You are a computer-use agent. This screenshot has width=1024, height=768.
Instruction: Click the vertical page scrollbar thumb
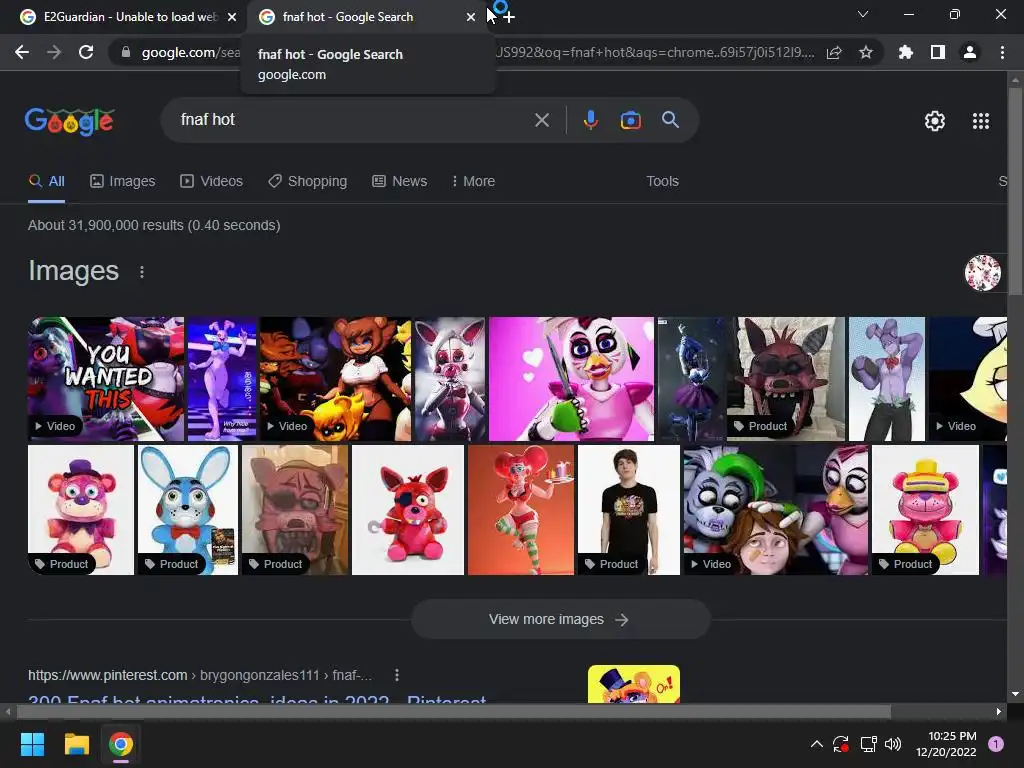click(1015, 191)
